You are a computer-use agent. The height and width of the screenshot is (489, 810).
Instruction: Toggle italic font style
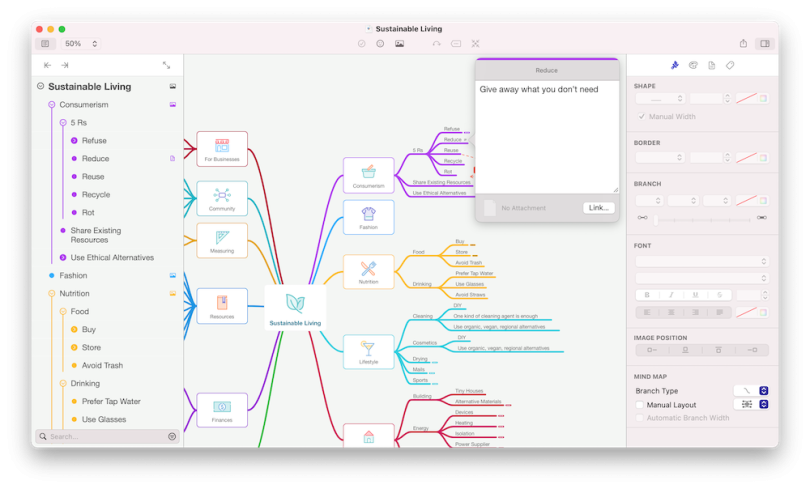[671, 295]
